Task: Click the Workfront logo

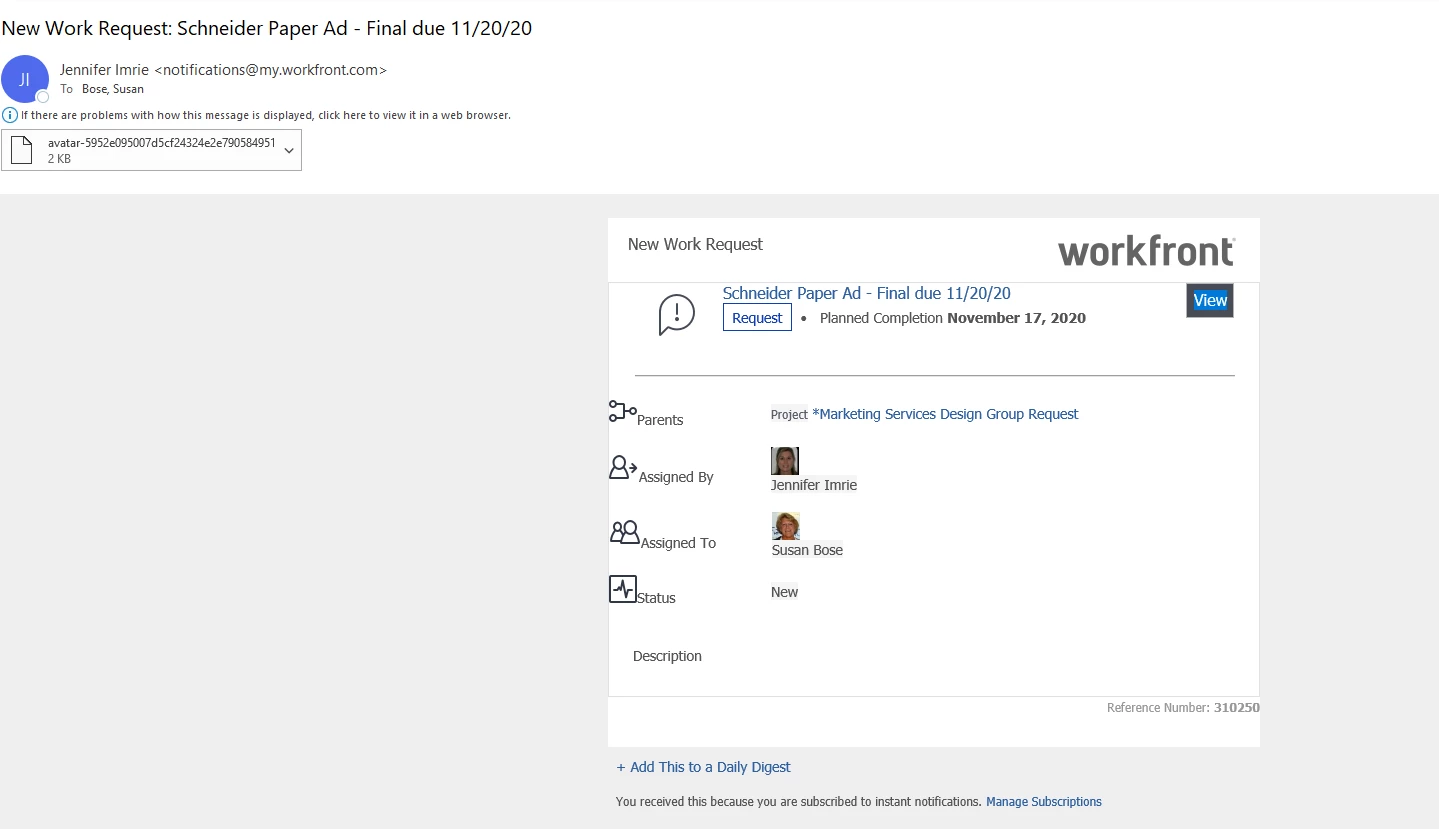Action: tap(1146, 251)
